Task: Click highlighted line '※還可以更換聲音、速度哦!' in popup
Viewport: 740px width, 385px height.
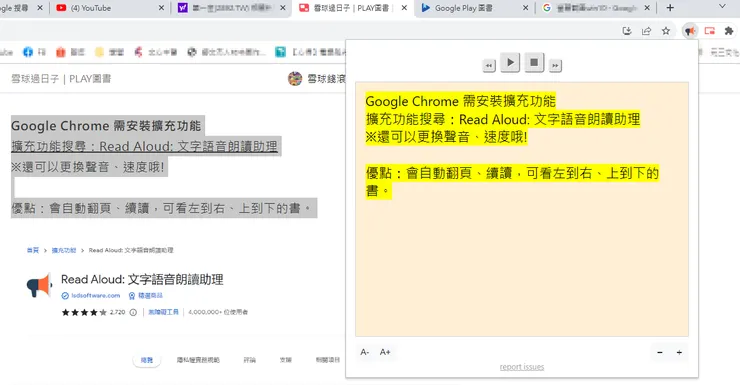Action: [446, 137]
